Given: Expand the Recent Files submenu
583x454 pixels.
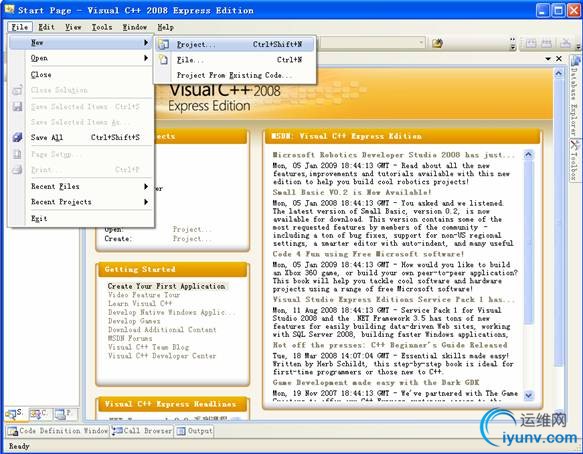Looking at the screenshot, I should (146, 186).
